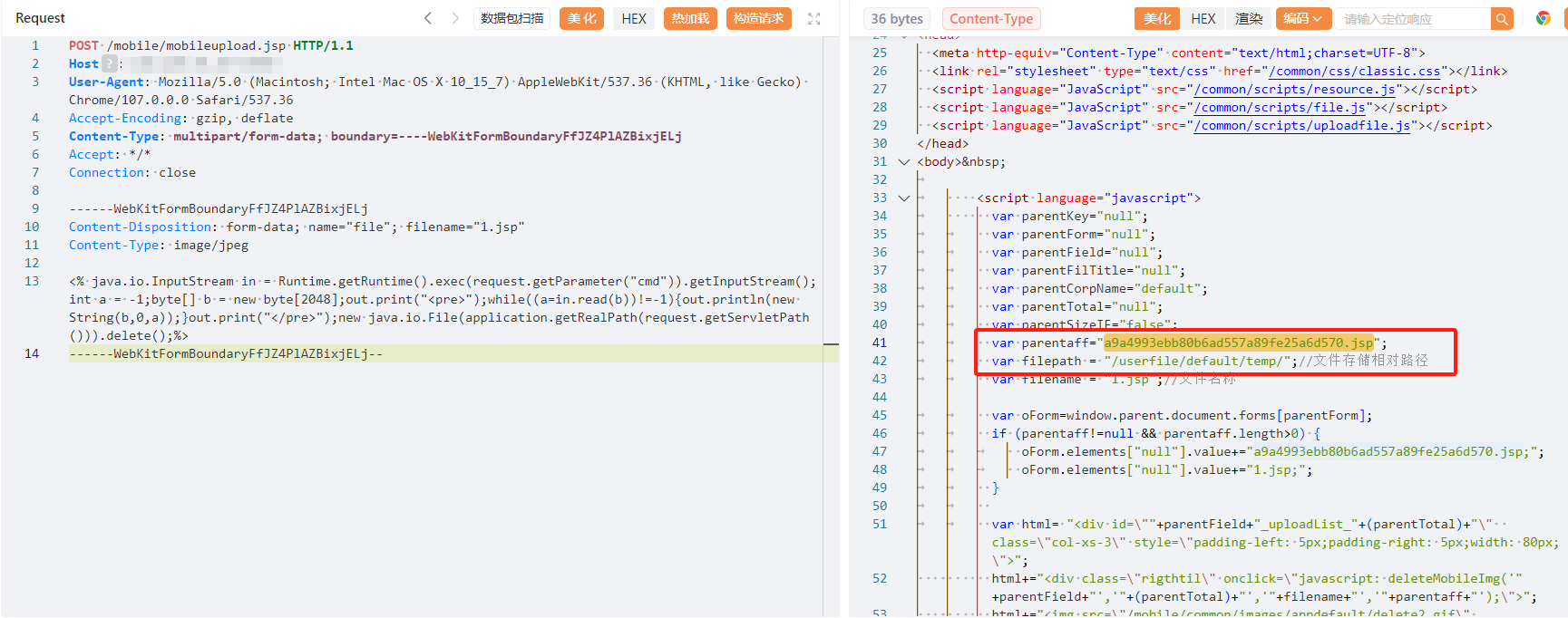1568x618 pixels.
Task: Open the 编码 encoding dropdown
Action: click(1302, 18)
